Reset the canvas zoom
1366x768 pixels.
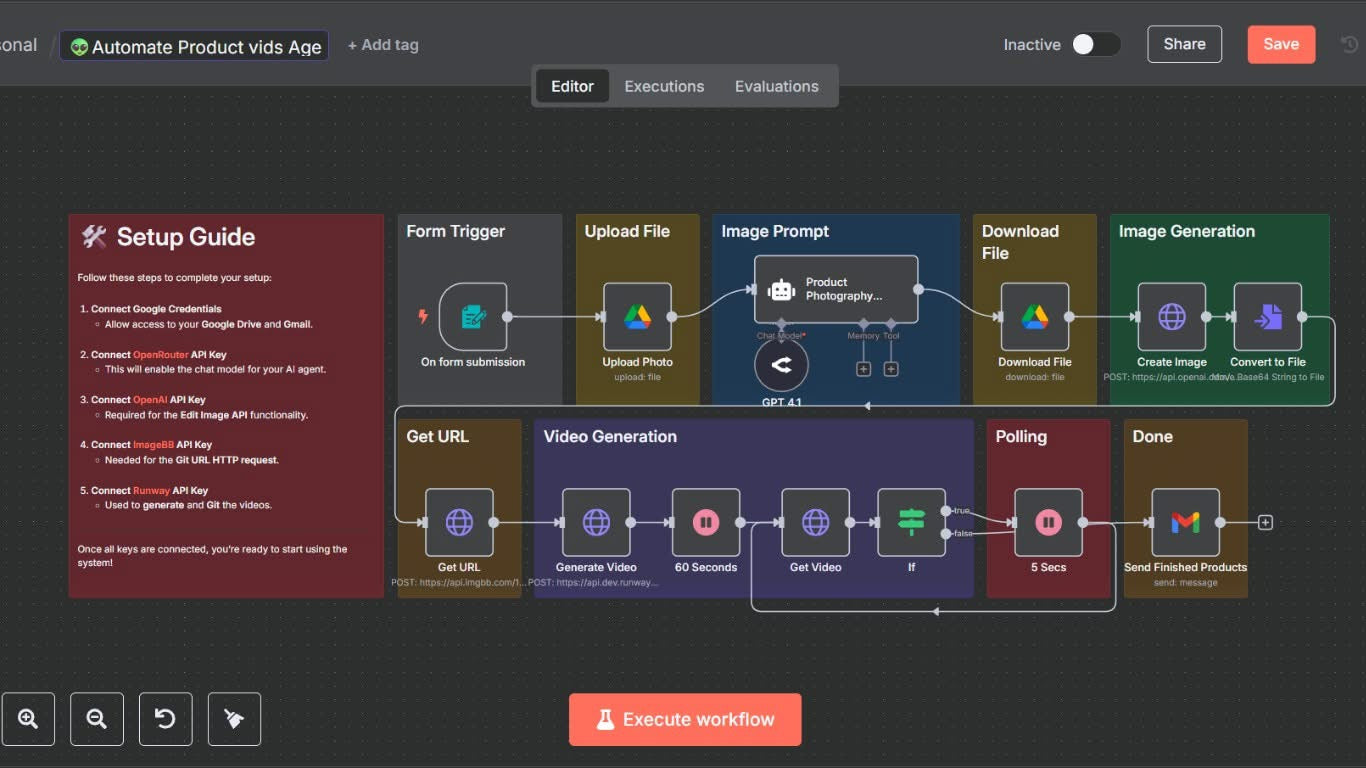165,719
